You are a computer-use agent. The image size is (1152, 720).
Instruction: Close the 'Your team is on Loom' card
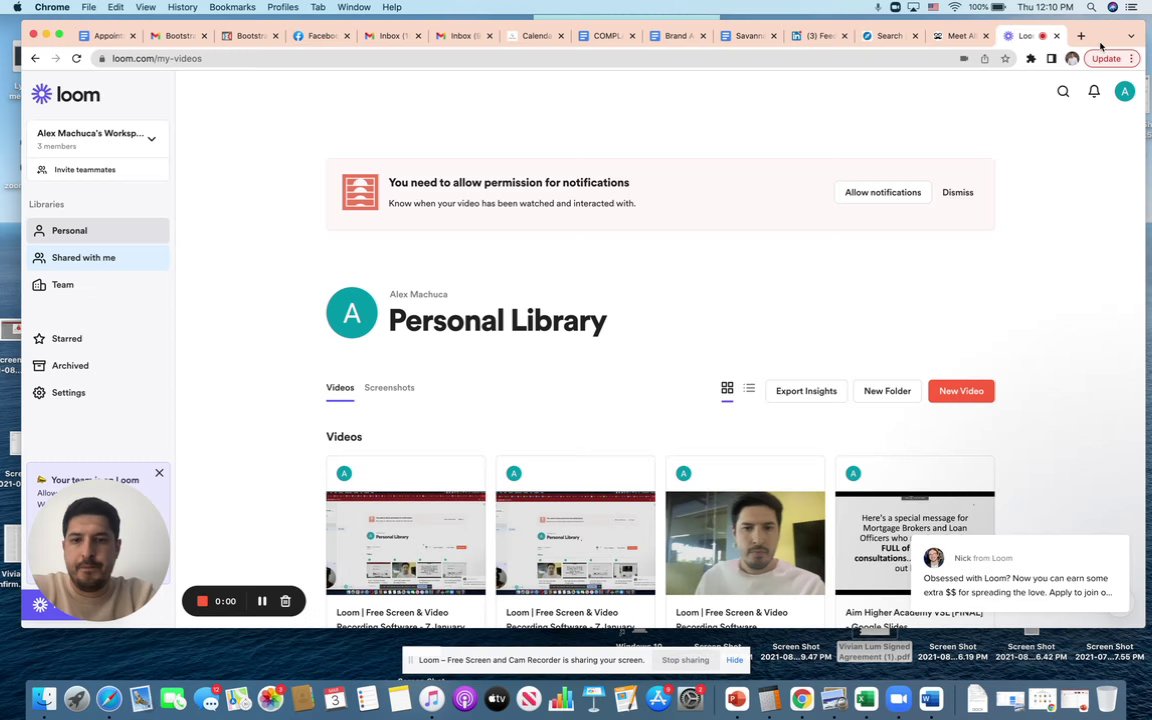(159, 473)
